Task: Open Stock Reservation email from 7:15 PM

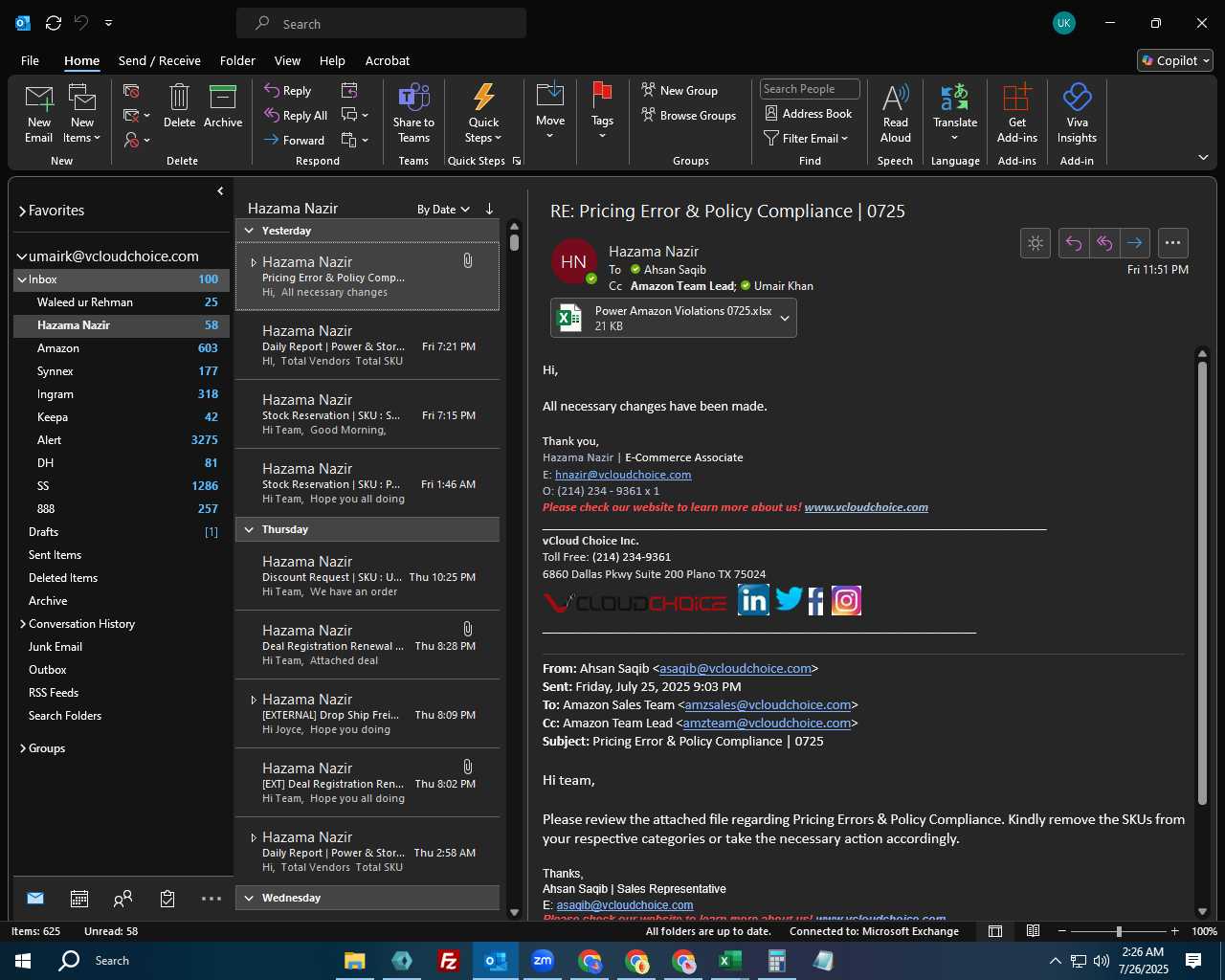Action: pos(367,414)
